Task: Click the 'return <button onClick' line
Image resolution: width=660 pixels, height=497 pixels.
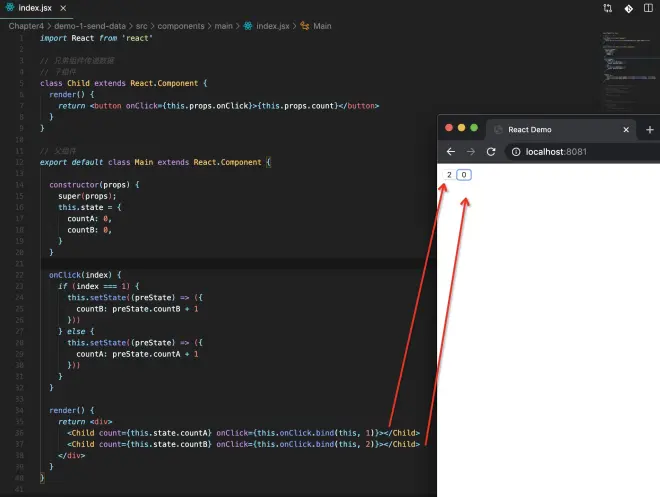Action: (x=218, y=106)
